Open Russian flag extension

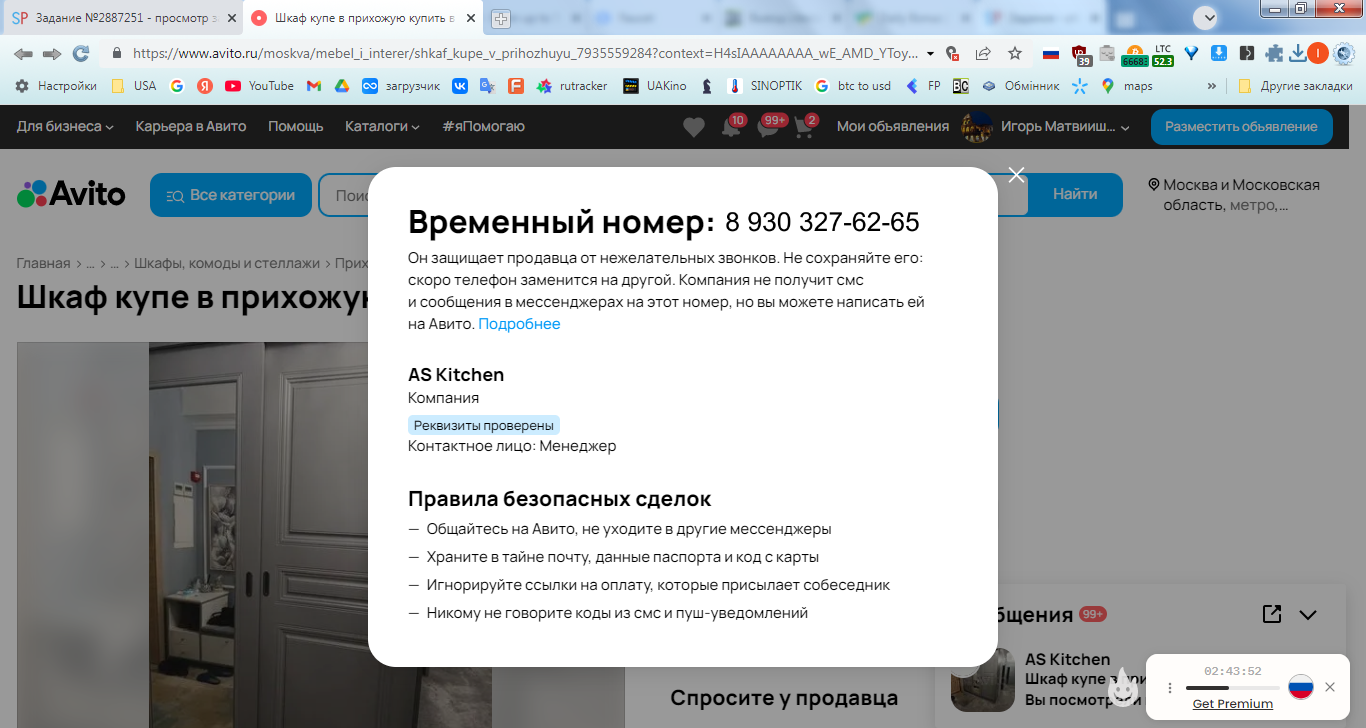click(x=1050, y=53)
